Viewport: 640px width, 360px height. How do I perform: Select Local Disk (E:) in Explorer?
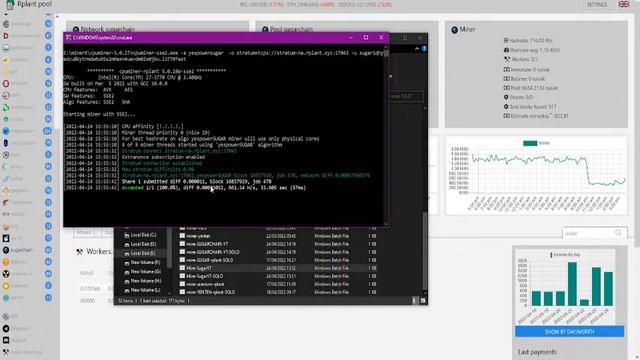tap(140, 253)
